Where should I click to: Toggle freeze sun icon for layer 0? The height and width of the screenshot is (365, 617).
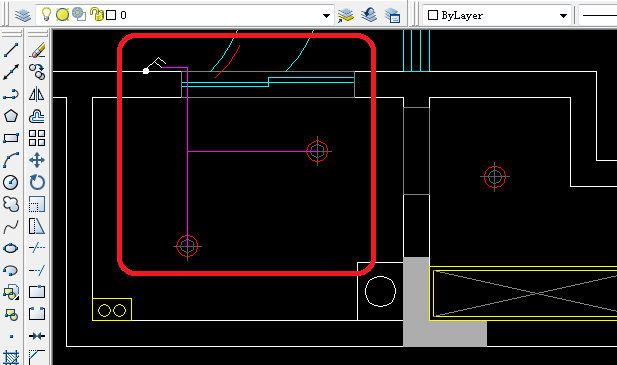pos(62,15)
